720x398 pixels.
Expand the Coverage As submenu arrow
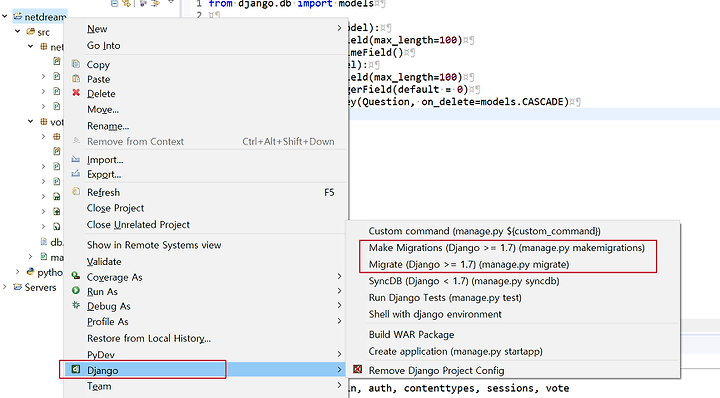[x=339, y=276]
